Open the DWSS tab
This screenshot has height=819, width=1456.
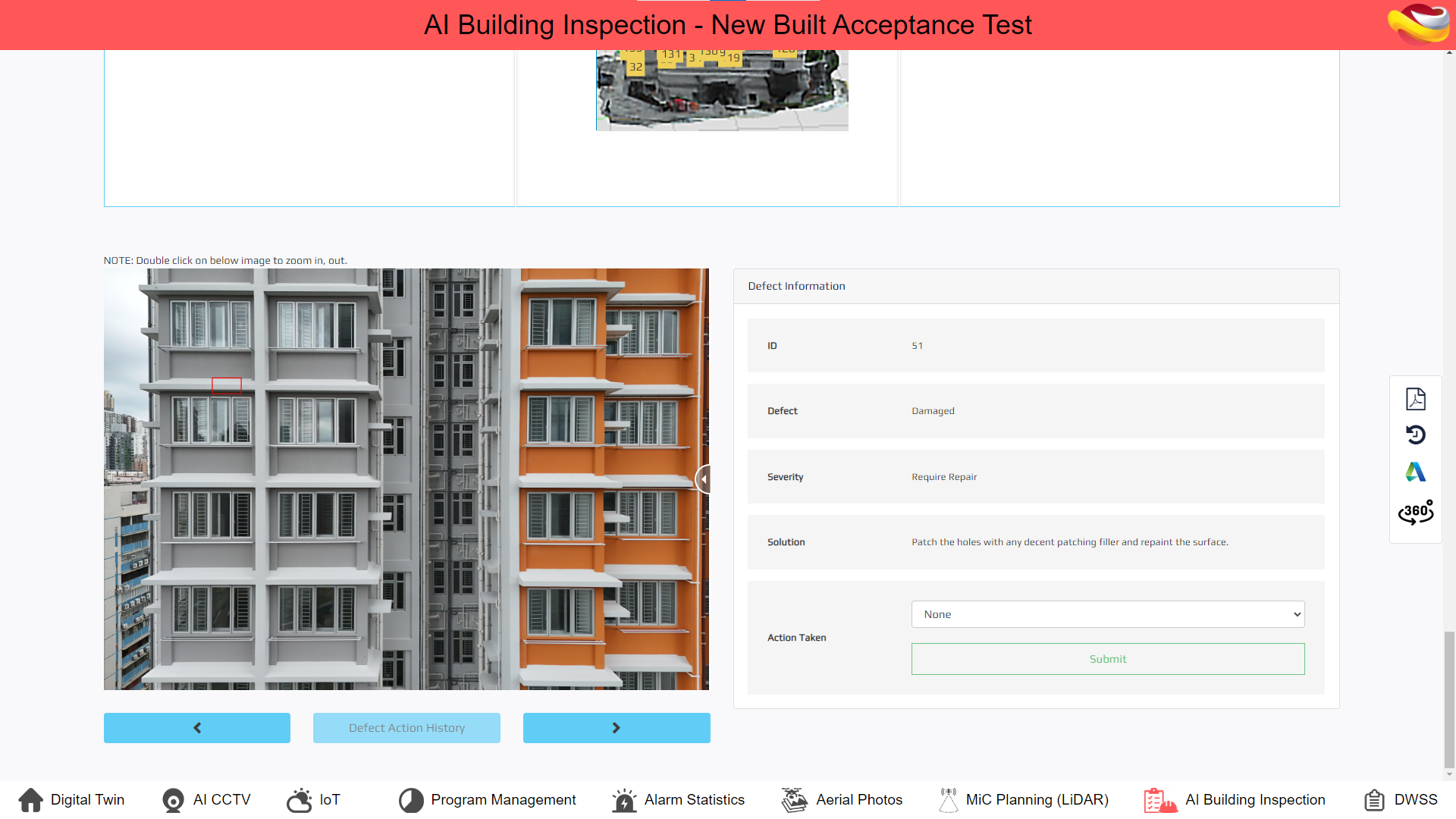click(x=1415, y=800)
